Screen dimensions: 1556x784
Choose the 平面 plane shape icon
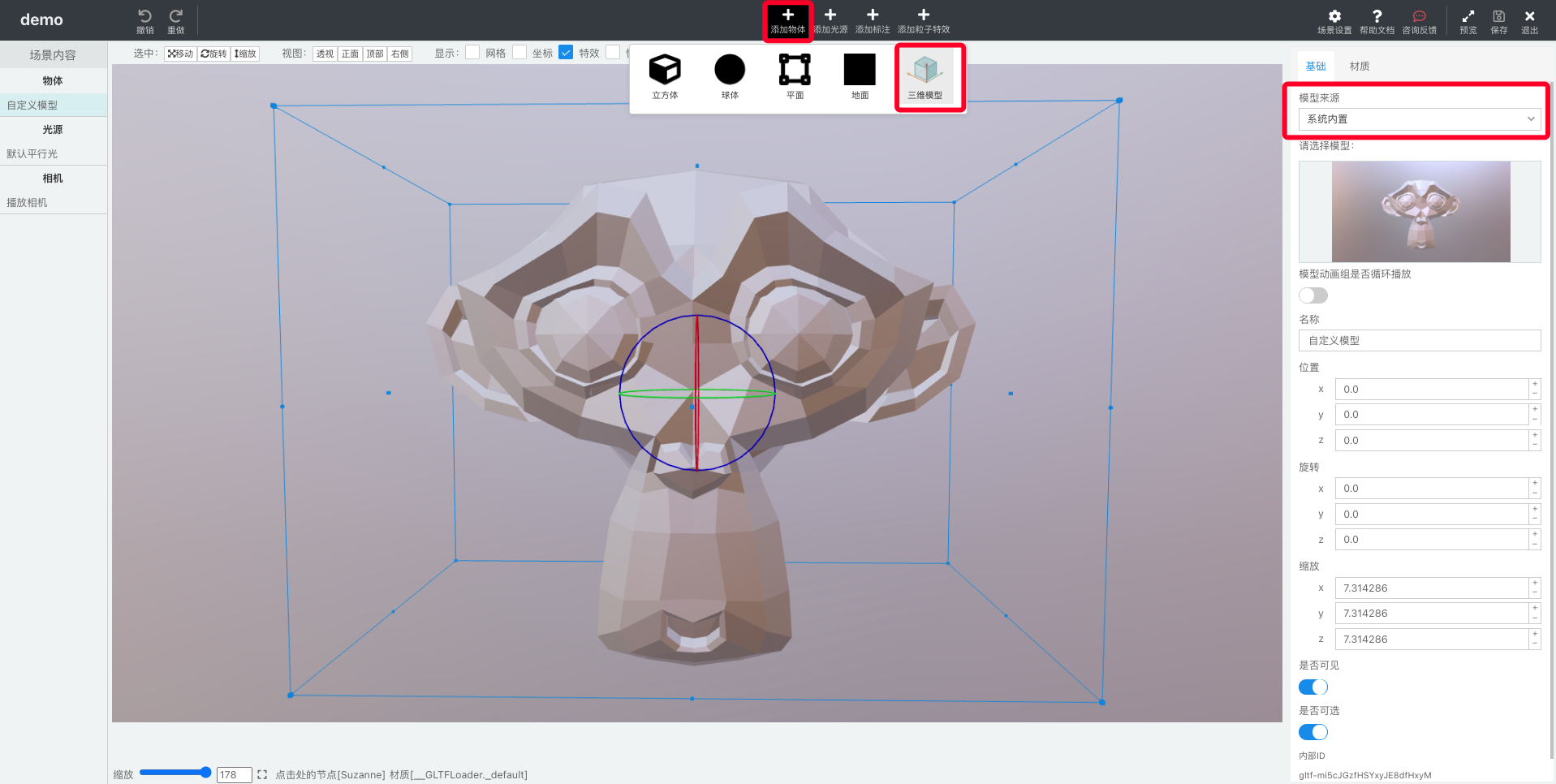[x=795, y=71]
